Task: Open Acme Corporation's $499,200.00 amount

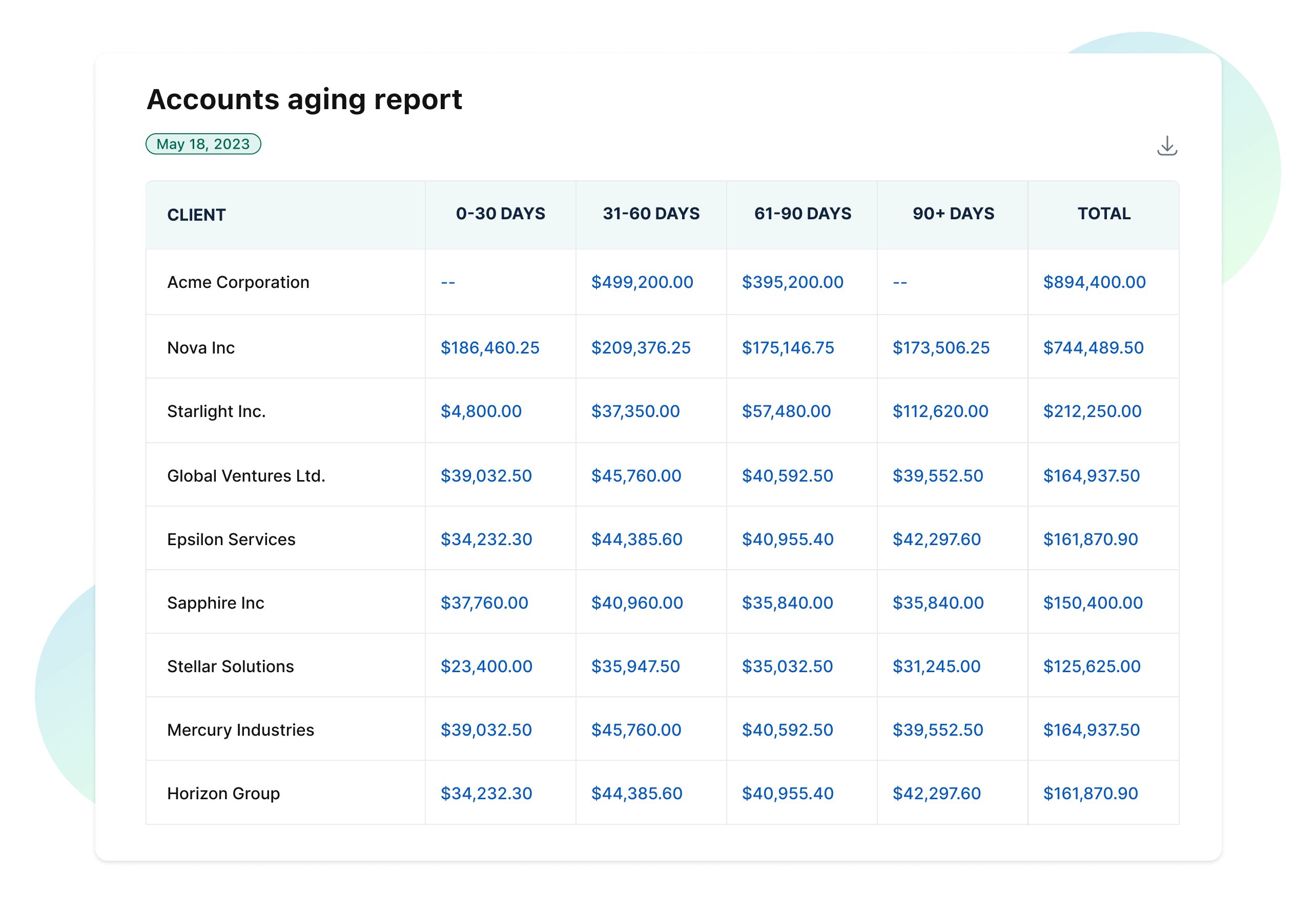Action: tap(642, 282)
